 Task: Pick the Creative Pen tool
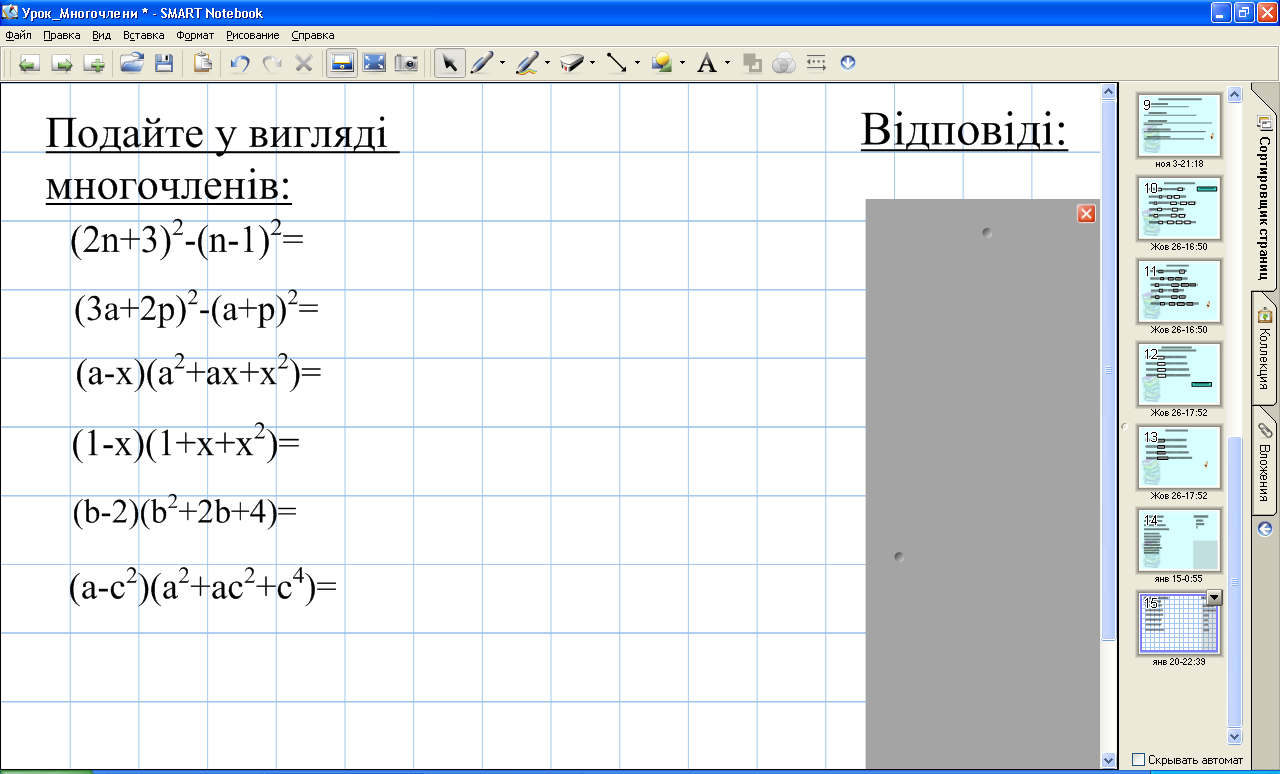pyautogui.click(x=526, y=64)
